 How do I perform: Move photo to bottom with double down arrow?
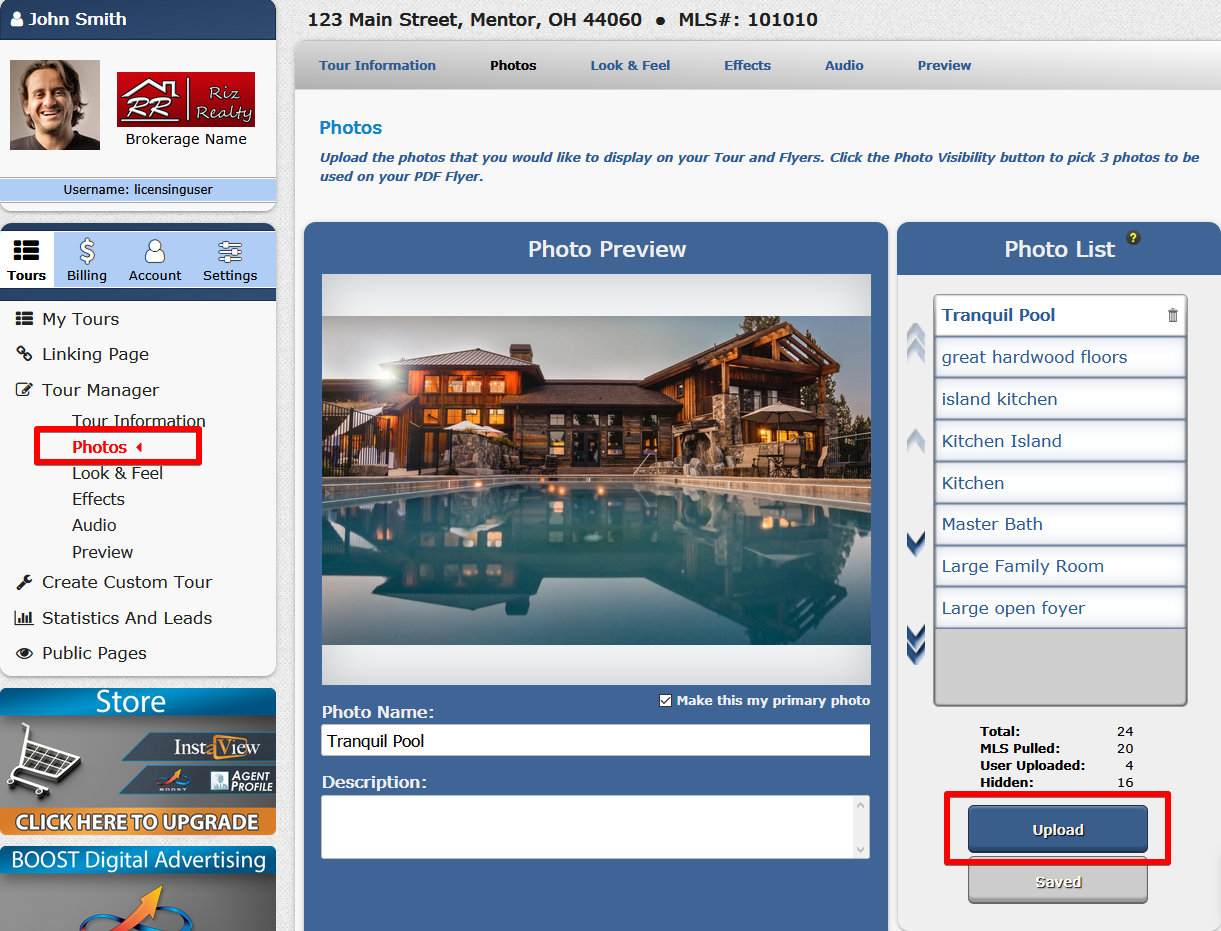915,643
